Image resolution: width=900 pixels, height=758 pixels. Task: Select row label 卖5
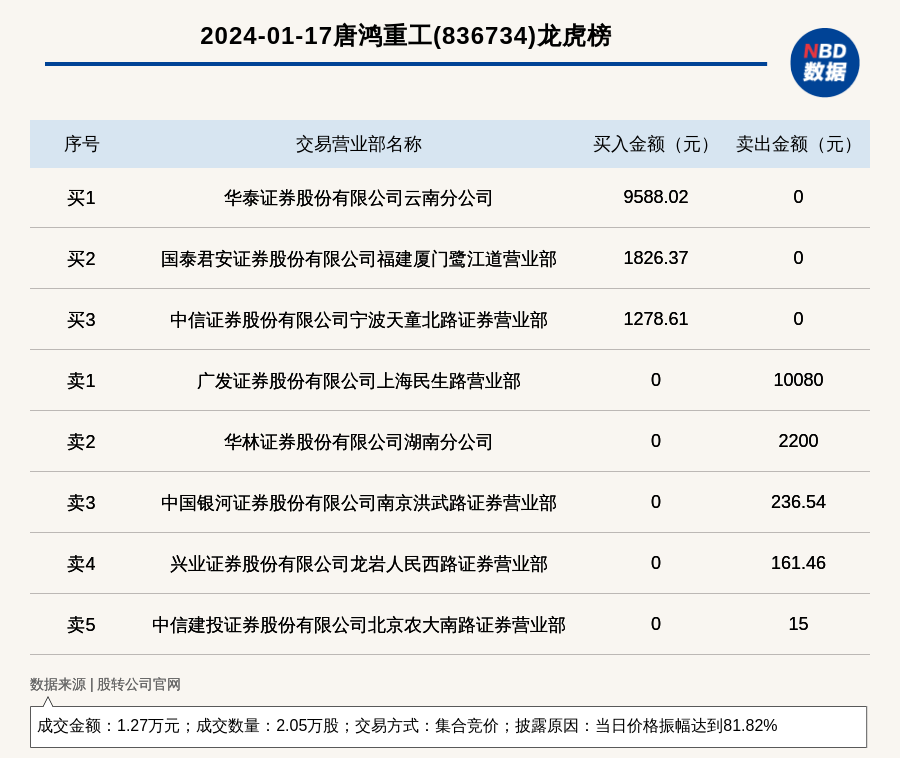[81, 624]
